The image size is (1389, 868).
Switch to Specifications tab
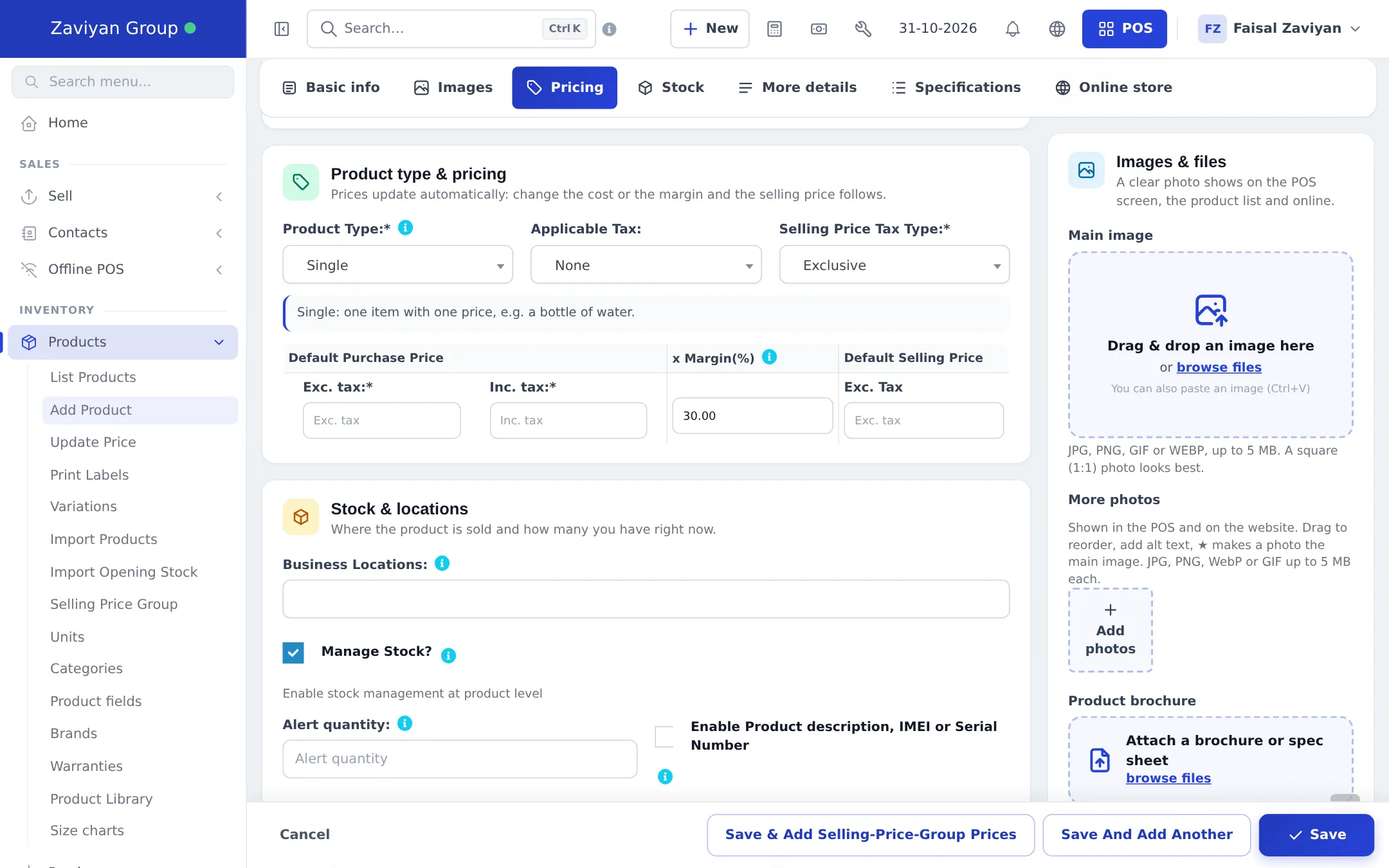(x=956, y=87)
